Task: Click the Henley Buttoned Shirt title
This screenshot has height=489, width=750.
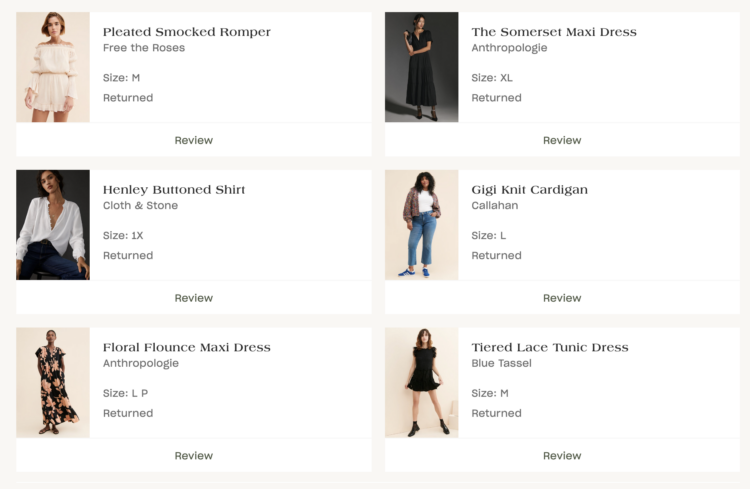Action: click(174, 190)
